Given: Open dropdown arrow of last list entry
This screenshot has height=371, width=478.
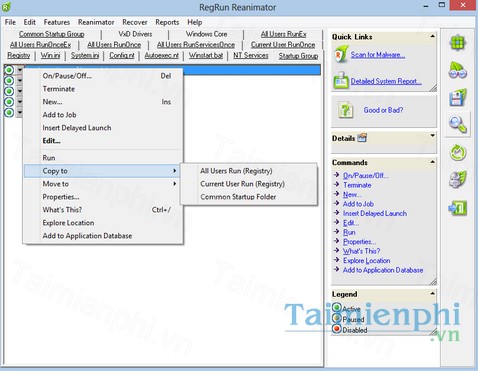Looking at the screenshot, I should (20, 112).
